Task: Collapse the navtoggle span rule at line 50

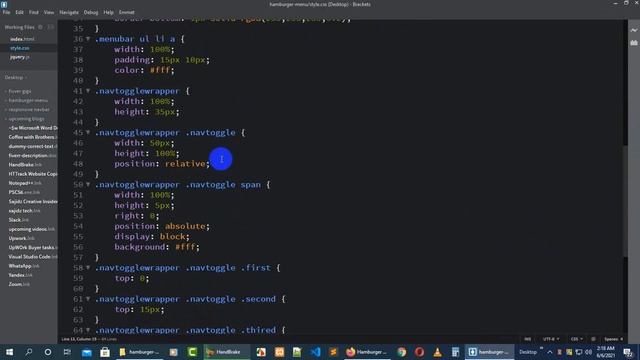Action: coord(88,184)
